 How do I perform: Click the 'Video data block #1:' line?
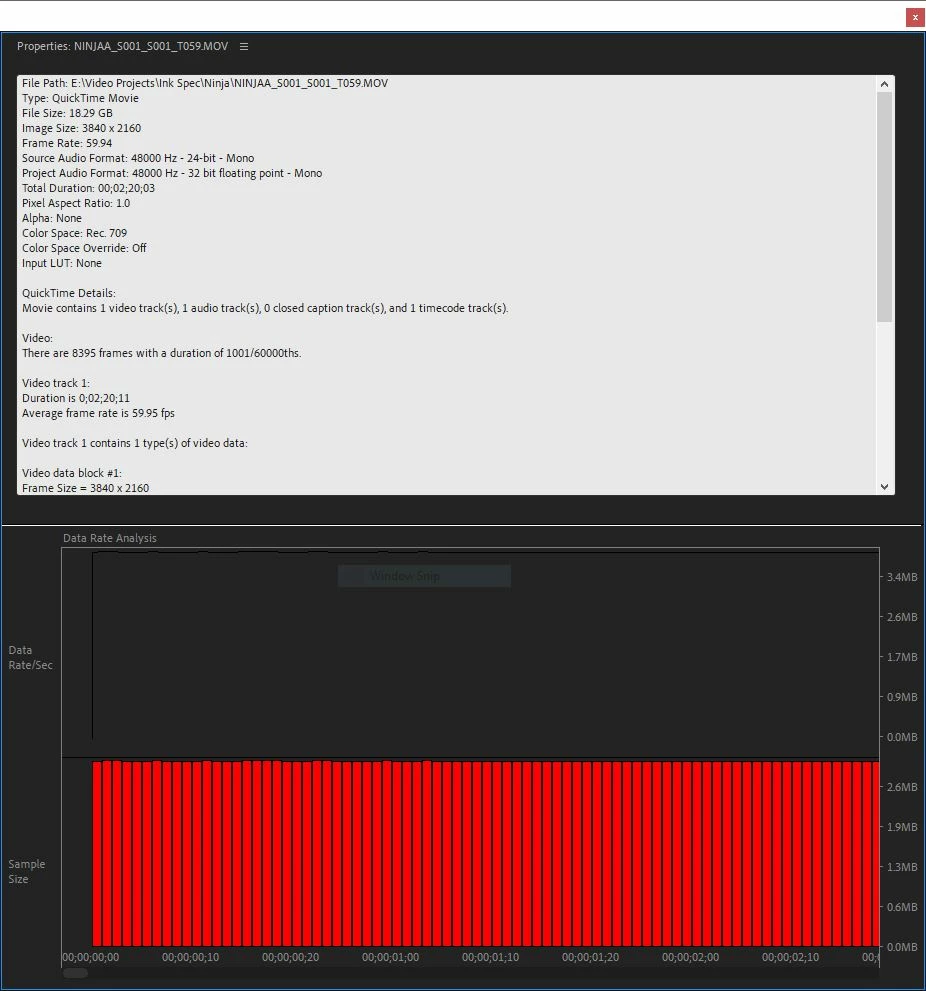[x=72, y=473]
